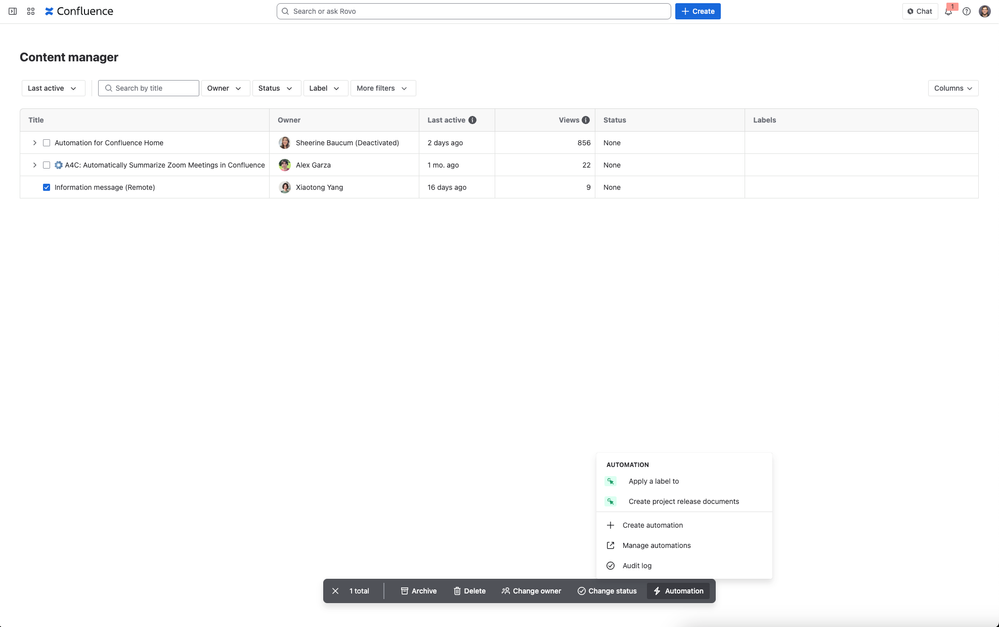Screen dimensions: 999x627
Task: Click the Audit log check icon
Action: pos(610,566)
